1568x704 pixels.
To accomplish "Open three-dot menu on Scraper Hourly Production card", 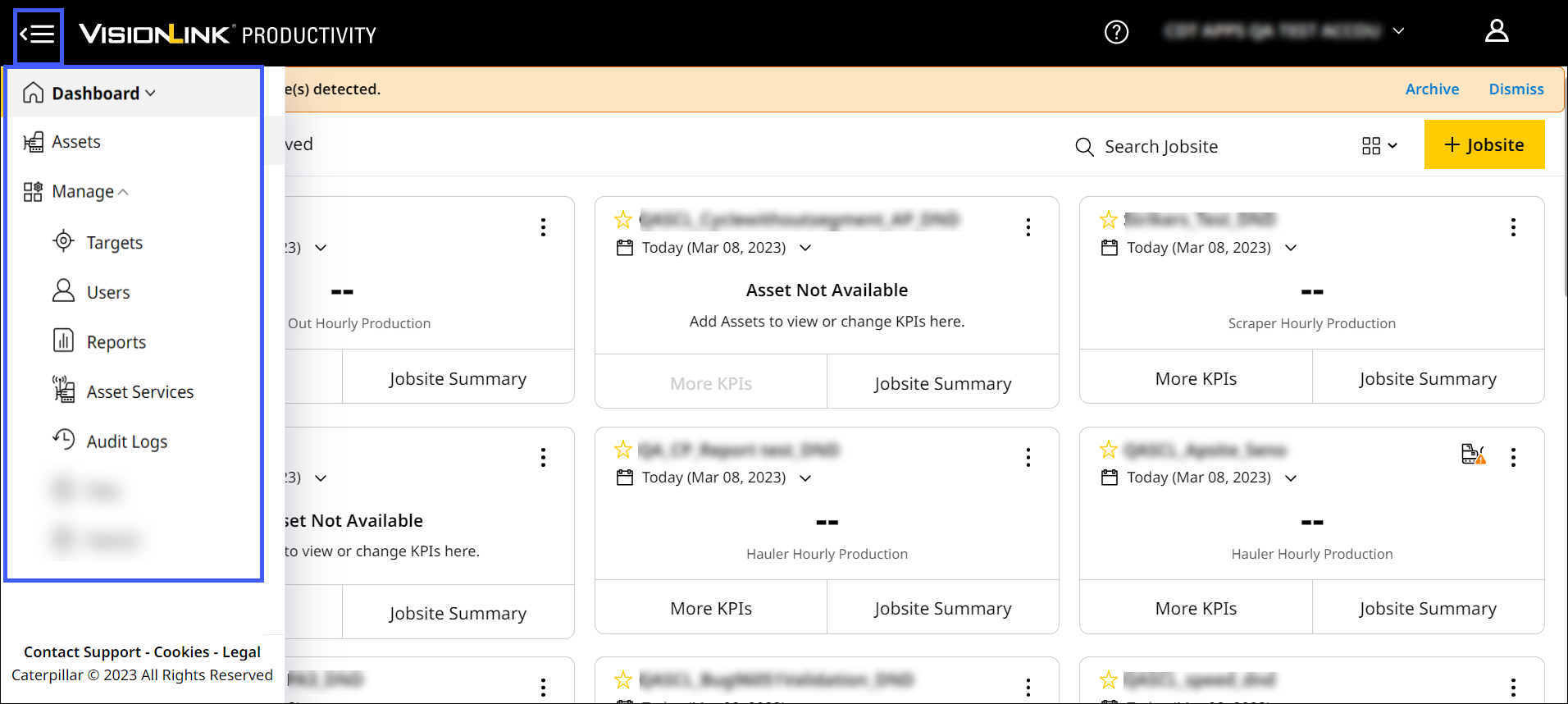I will pyautogui.click(x=1513, y=227).
